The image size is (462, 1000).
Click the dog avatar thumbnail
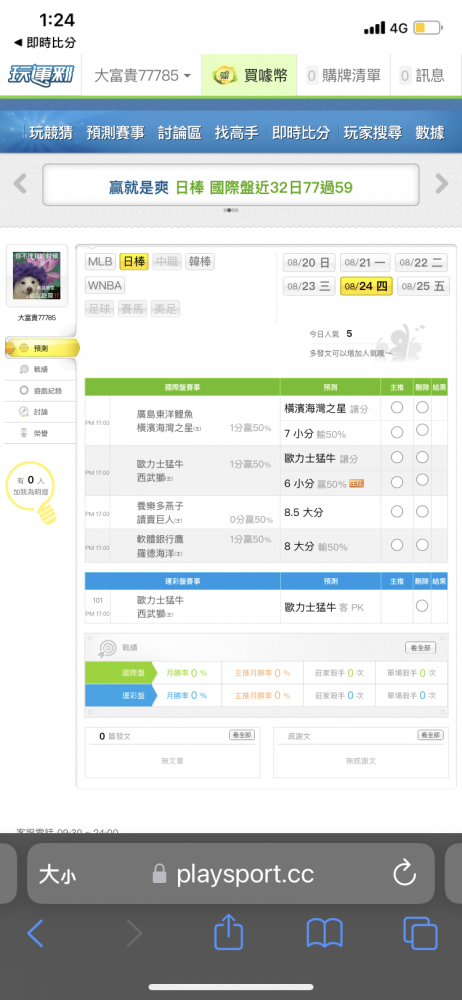pos(36,276)
